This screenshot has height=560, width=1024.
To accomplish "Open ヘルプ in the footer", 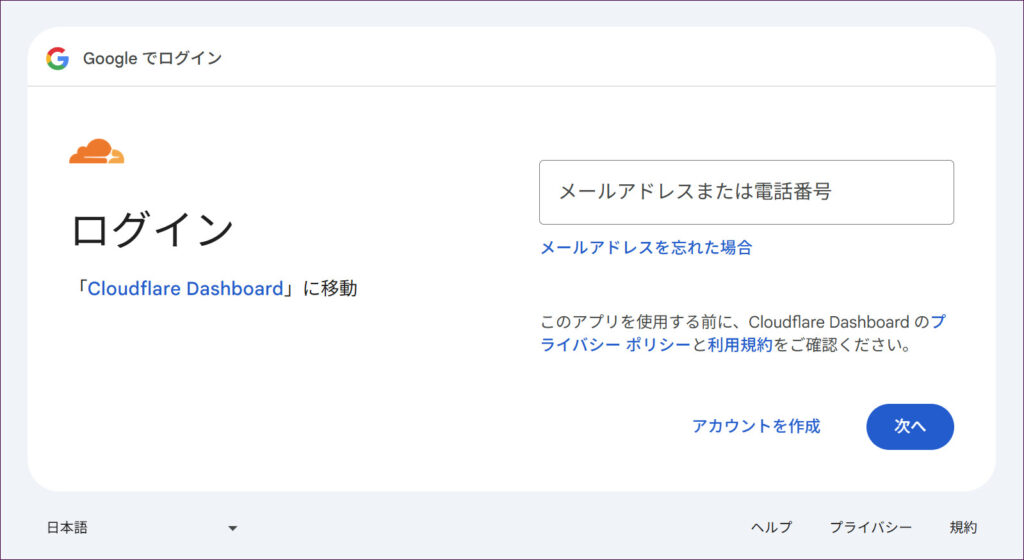I will click(x=771, y=528).
